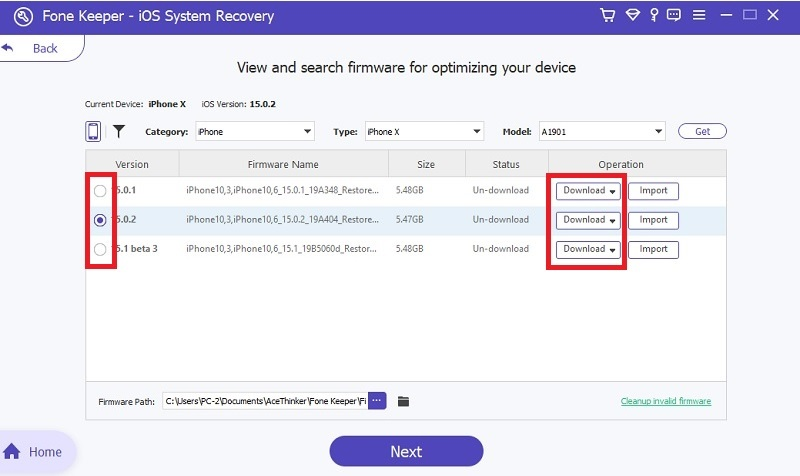The width and height of the screenshot is (800, 476).
Task: Open the Type dropdown showing iPhone X
Action: tap(424, 132)
